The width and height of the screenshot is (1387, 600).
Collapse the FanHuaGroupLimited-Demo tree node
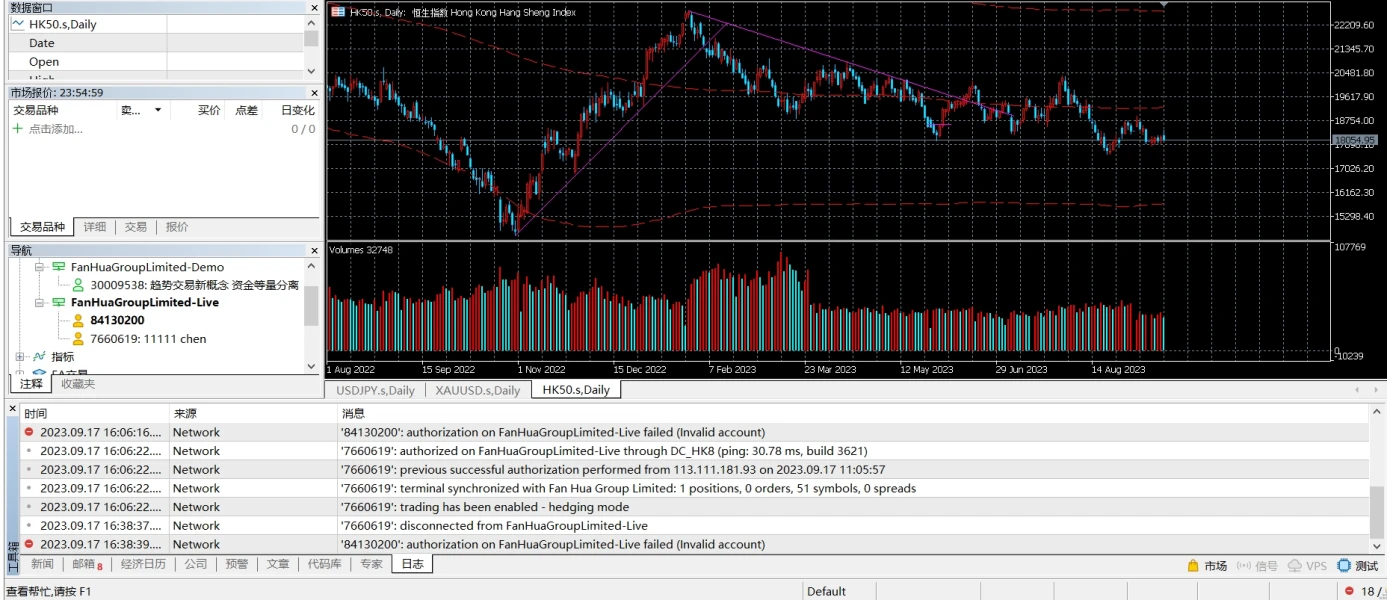coord(40,268)
